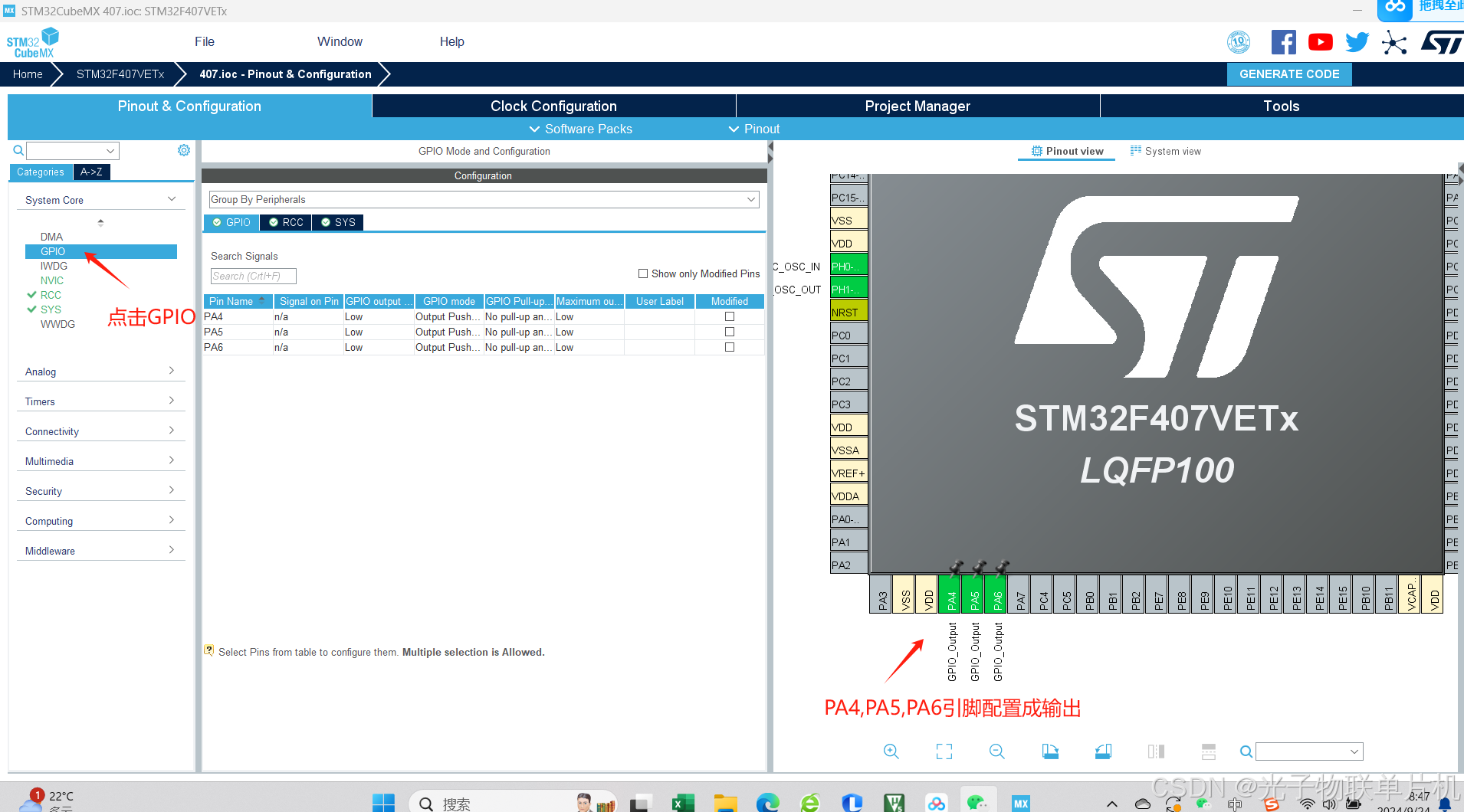Image resolution: width=1464 pixels, height=812 pixels.
Task: Open the settings gear in categories panel
Action: point(184,150)
